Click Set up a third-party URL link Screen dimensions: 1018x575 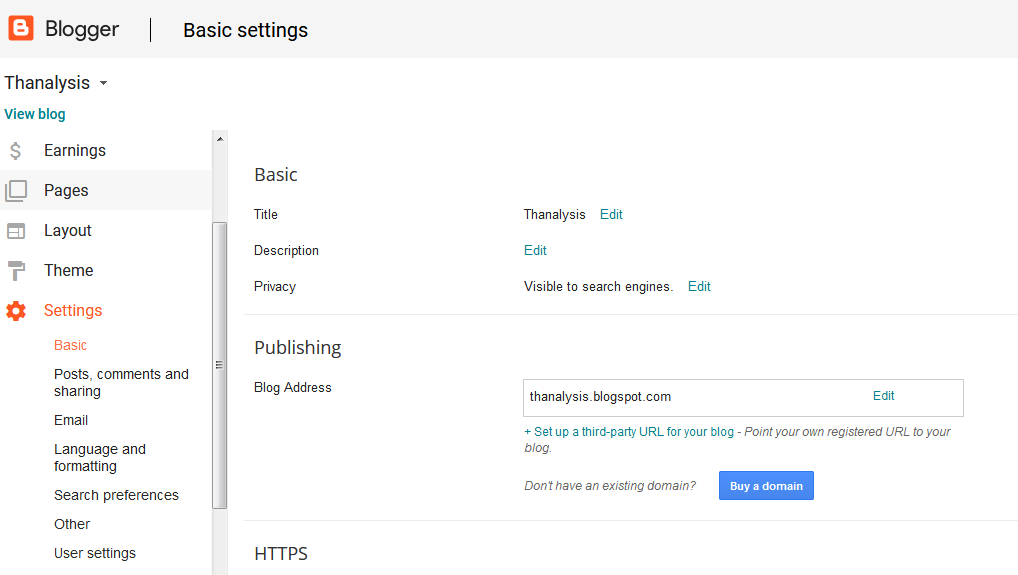tap(629, 432)
